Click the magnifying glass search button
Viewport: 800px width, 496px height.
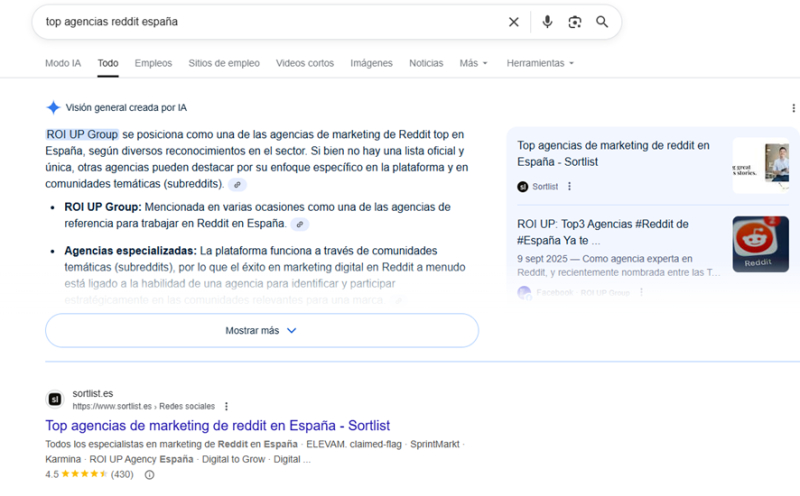point(602,22)
